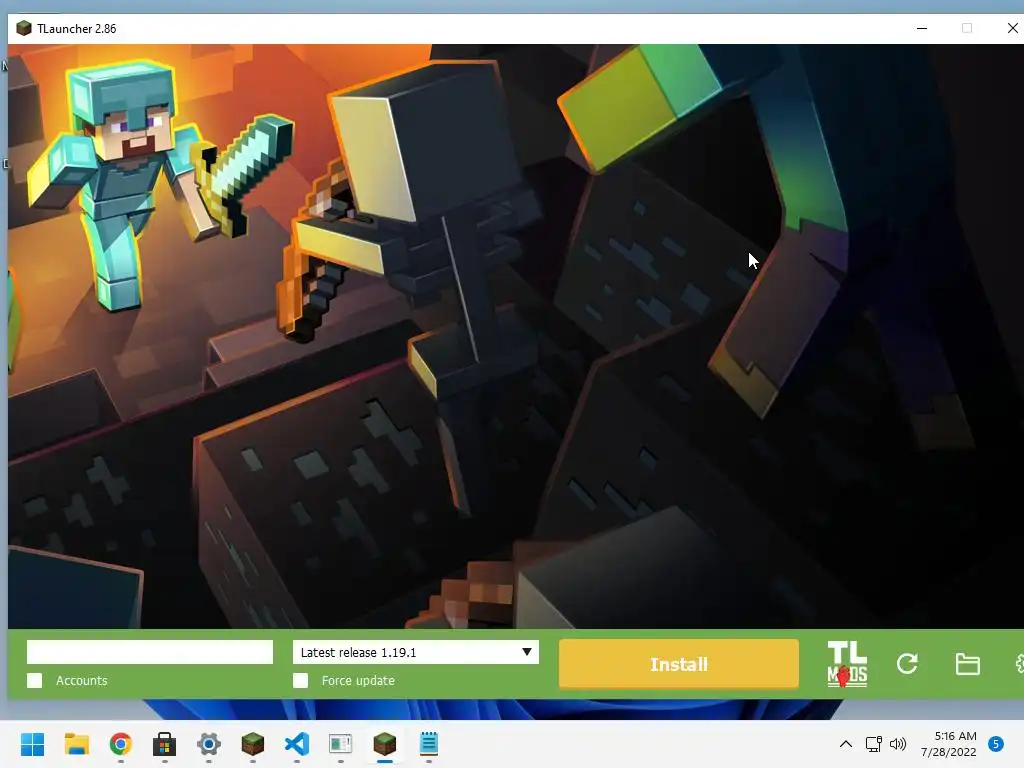Enable the Force update checkbox

(300, 680)
